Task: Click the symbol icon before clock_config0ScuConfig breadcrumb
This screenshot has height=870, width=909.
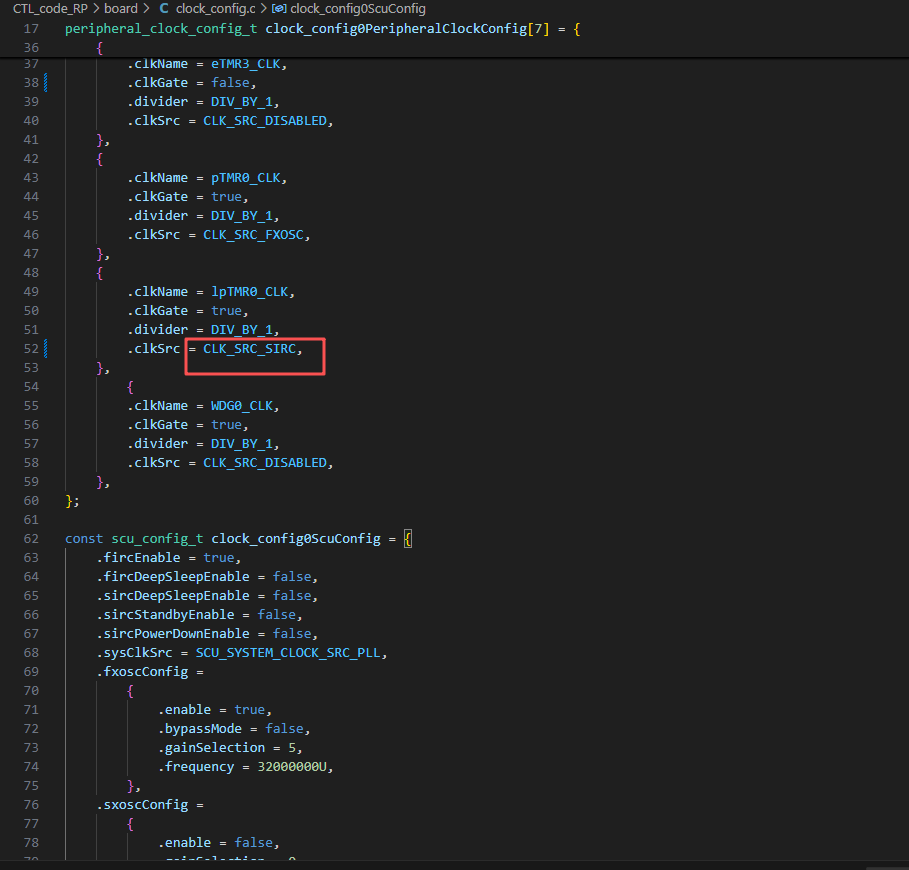Action: click(x=279, y=9)
